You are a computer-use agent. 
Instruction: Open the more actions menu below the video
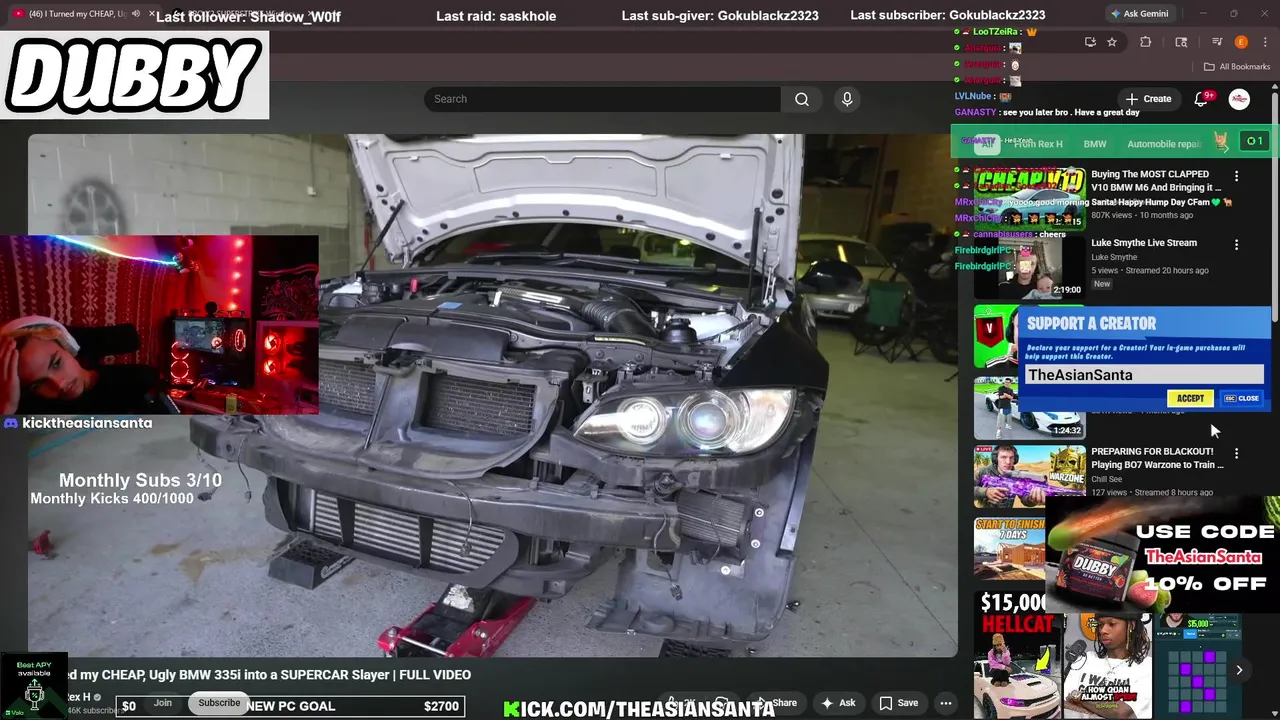[945, 703]
